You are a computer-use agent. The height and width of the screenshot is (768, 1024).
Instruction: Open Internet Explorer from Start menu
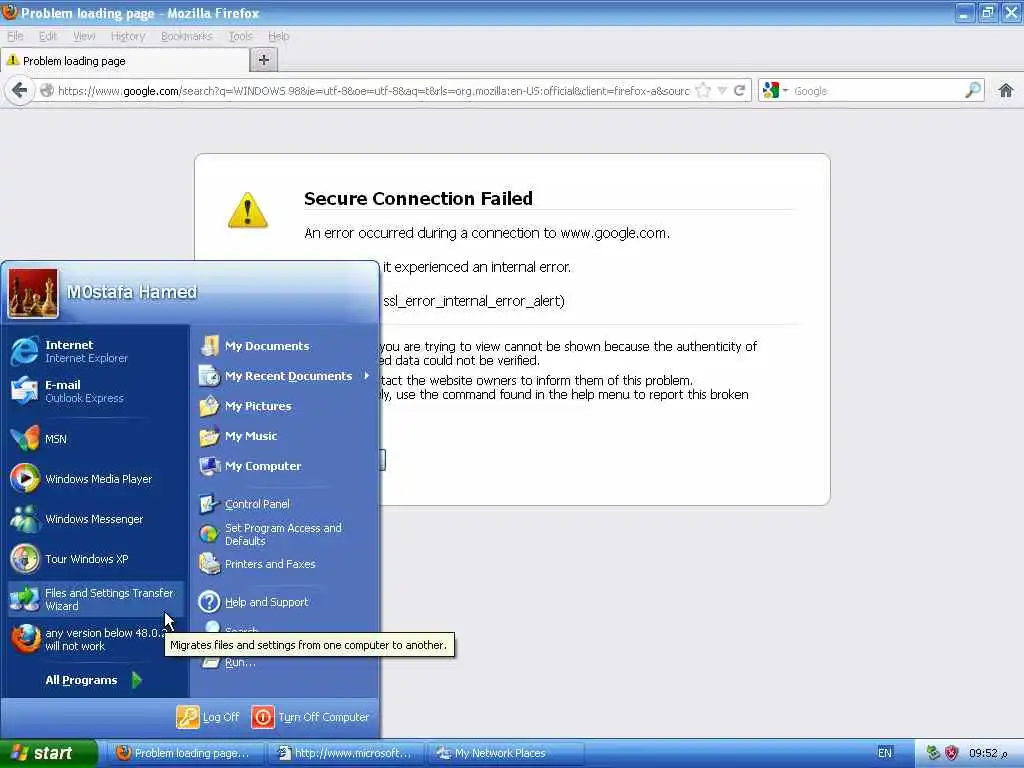tap(95, 351)
